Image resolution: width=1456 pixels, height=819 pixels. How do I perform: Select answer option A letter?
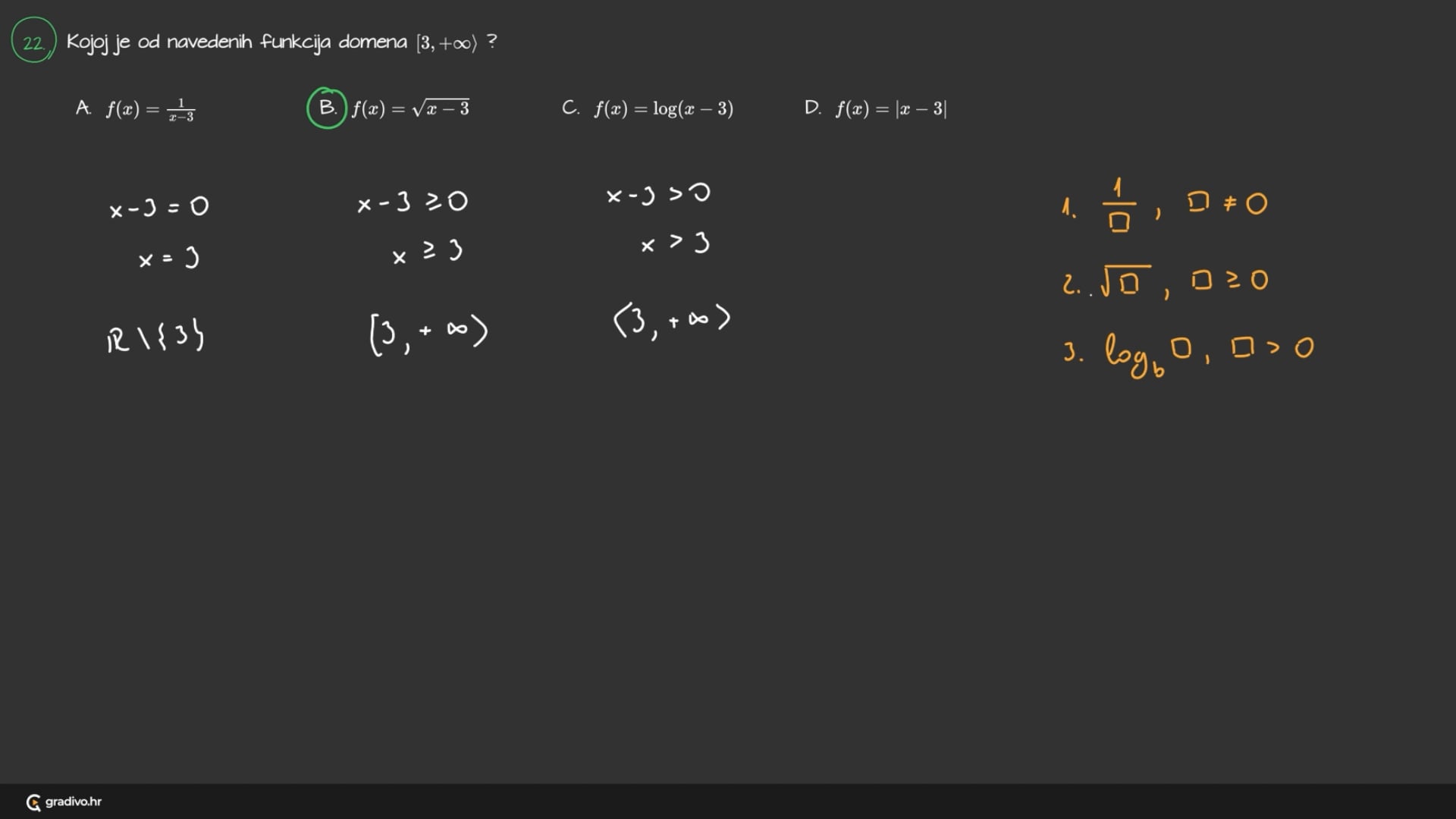(83, 108)
